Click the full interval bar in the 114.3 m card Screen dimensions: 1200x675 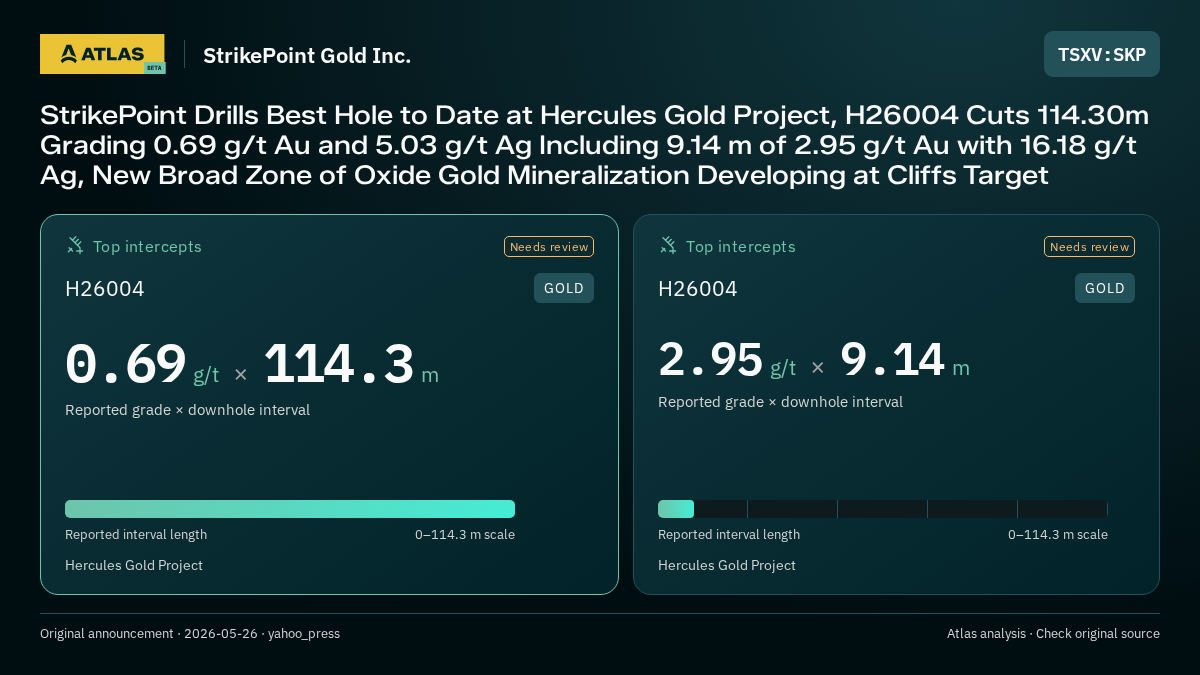tap(290, 509)
